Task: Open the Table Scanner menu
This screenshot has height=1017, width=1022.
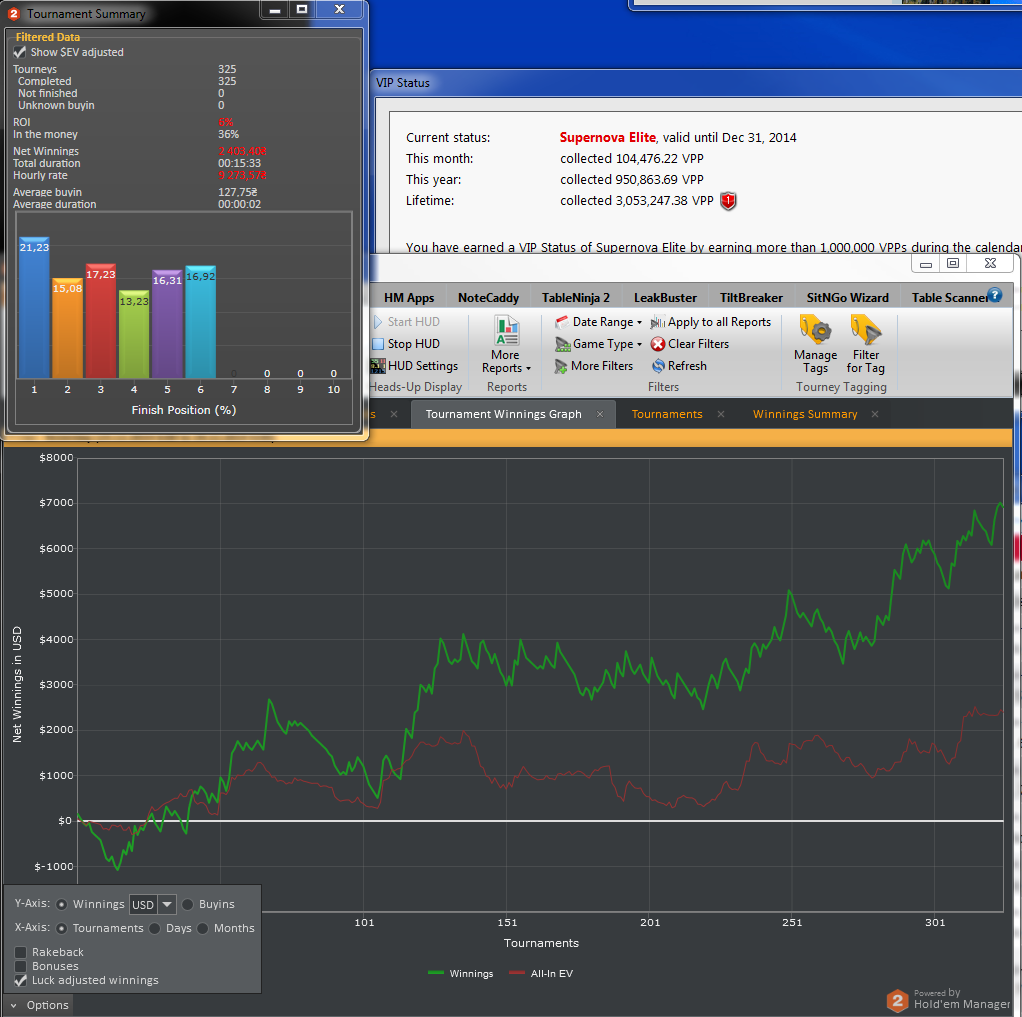Action: pos(949,298)
